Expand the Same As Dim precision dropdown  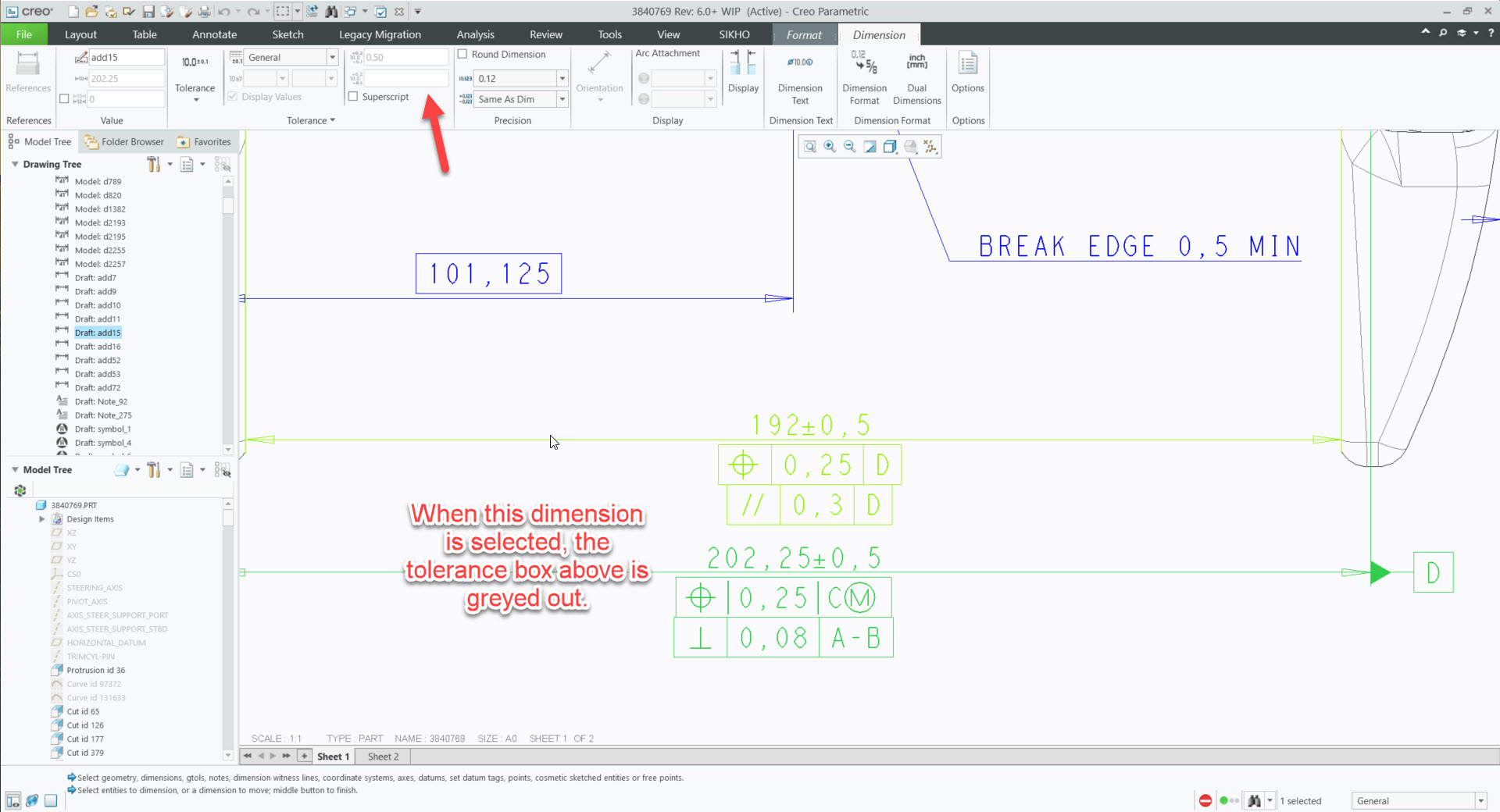pyautogui.click(x=562, y=99)
